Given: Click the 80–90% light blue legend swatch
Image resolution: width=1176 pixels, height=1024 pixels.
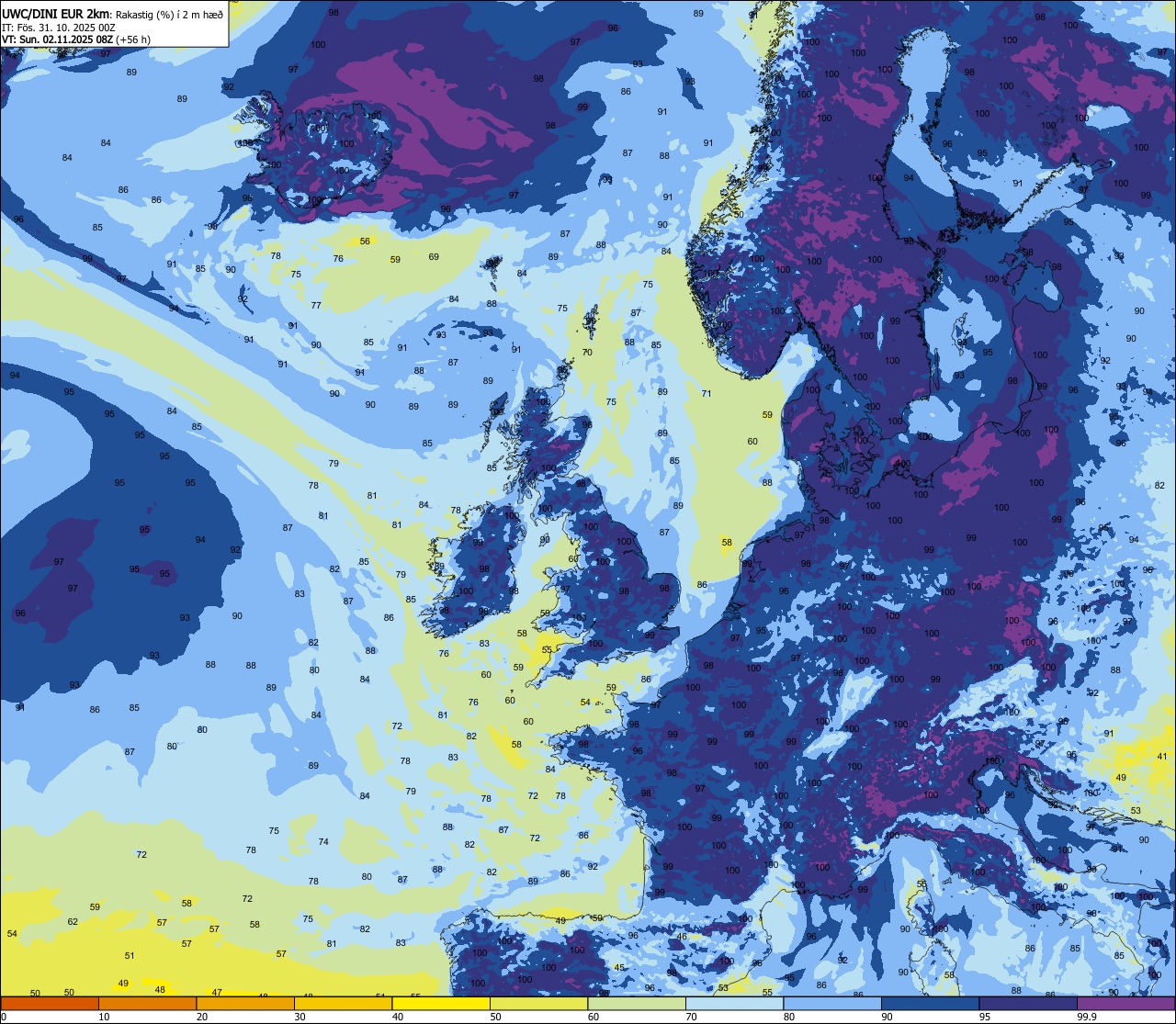Looking at the screenshot, I should point(832,1003).
